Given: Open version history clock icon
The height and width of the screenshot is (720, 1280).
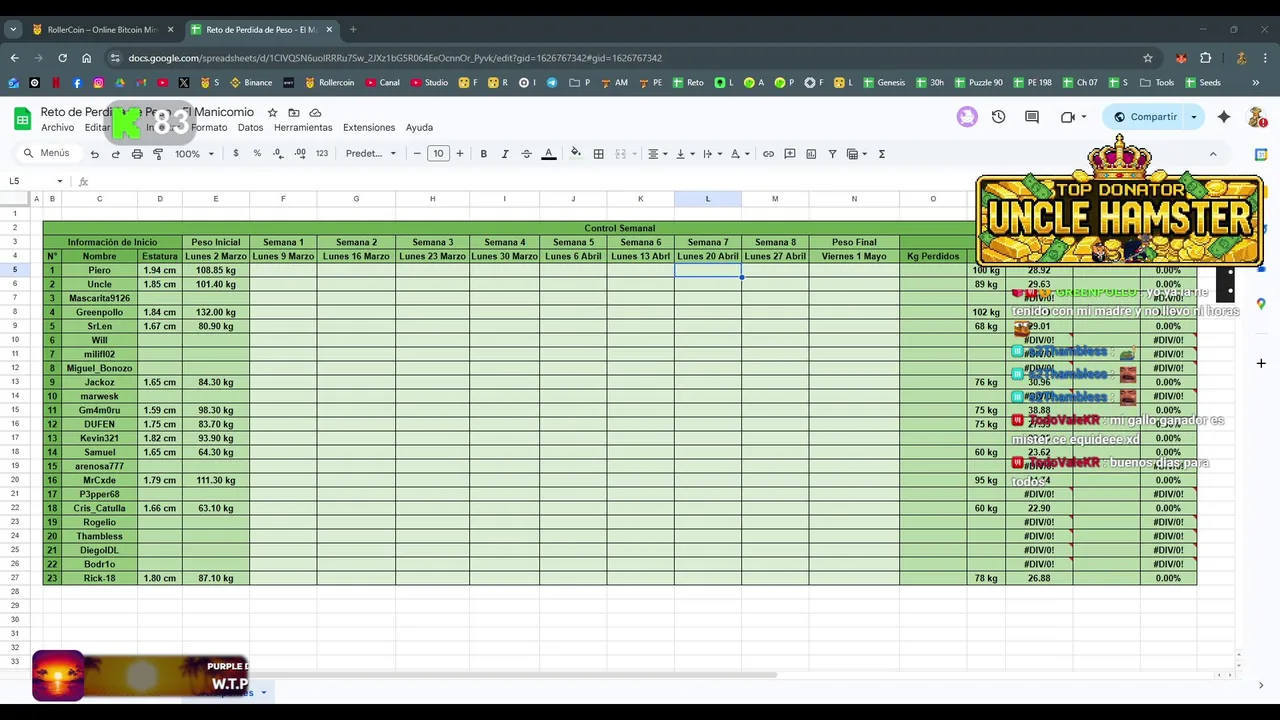Looking at the screenshot, I should tap(998, 117).
